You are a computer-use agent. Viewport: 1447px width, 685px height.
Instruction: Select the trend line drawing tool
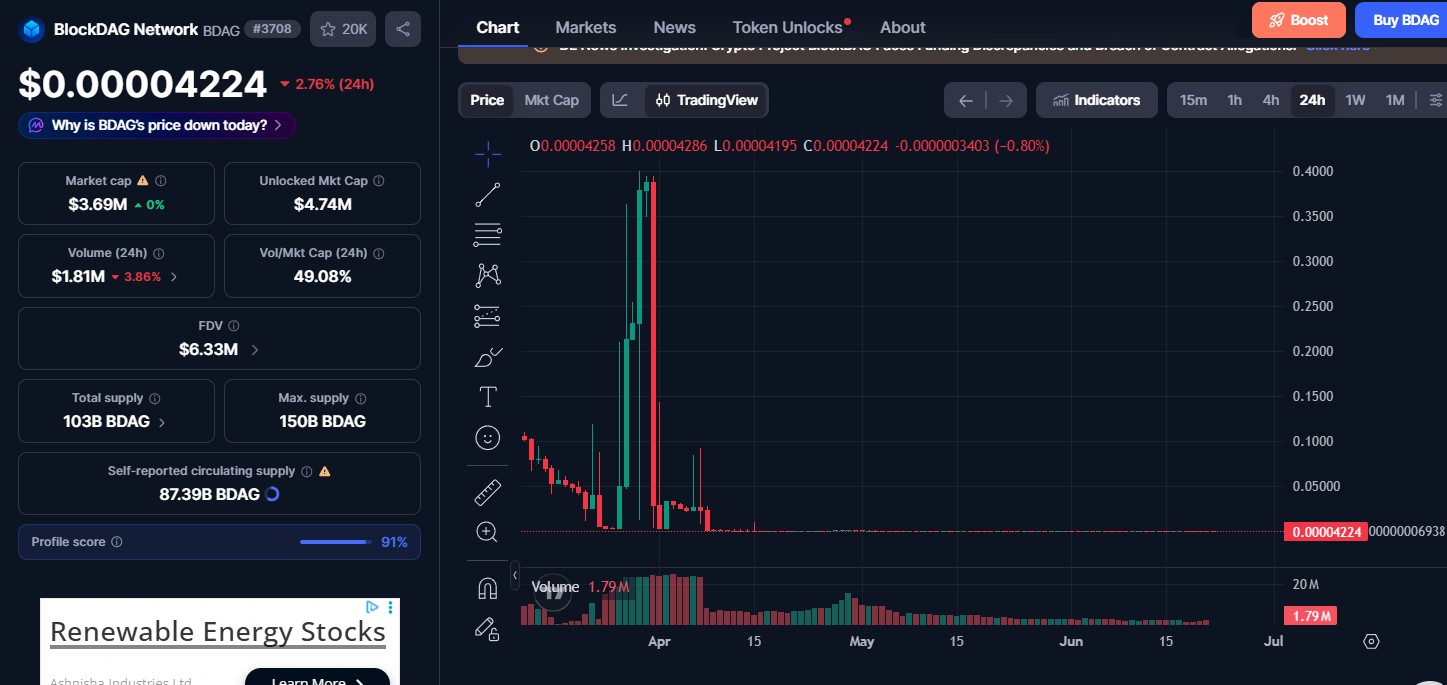[488, 195]
